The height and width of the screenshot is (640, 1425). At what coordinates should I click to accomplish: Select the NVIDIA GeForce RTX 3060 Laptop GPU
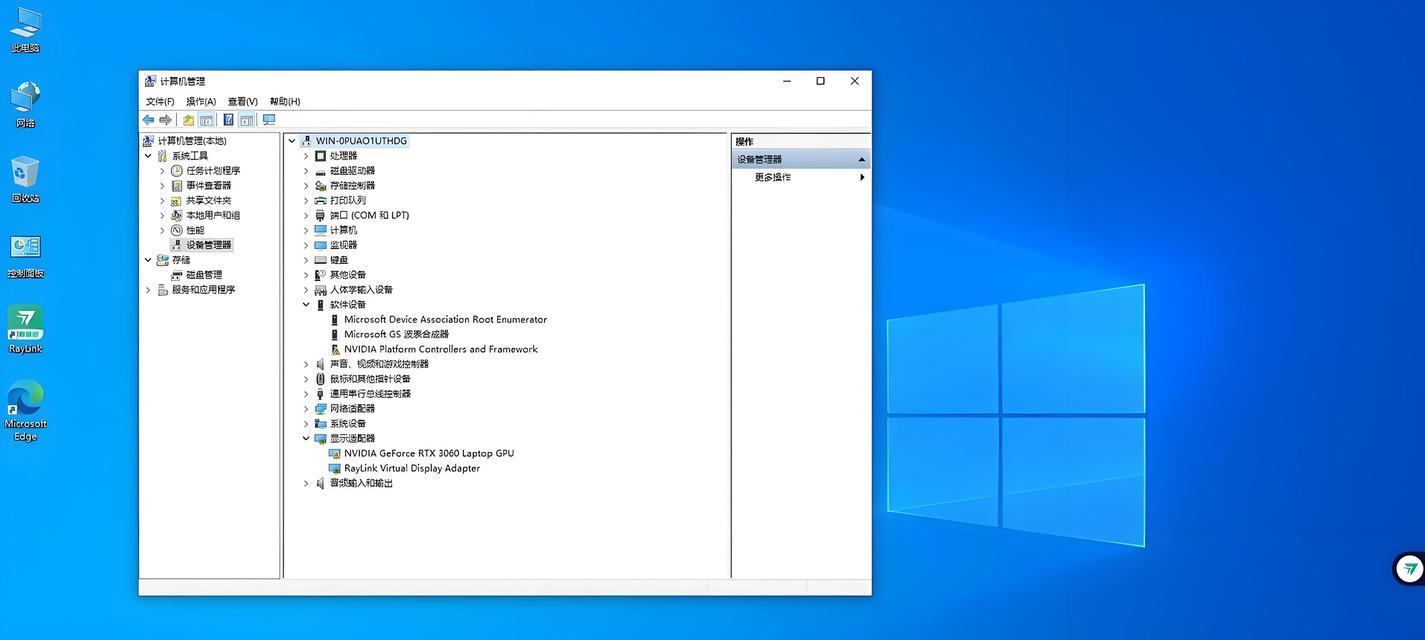click(429, 451)
